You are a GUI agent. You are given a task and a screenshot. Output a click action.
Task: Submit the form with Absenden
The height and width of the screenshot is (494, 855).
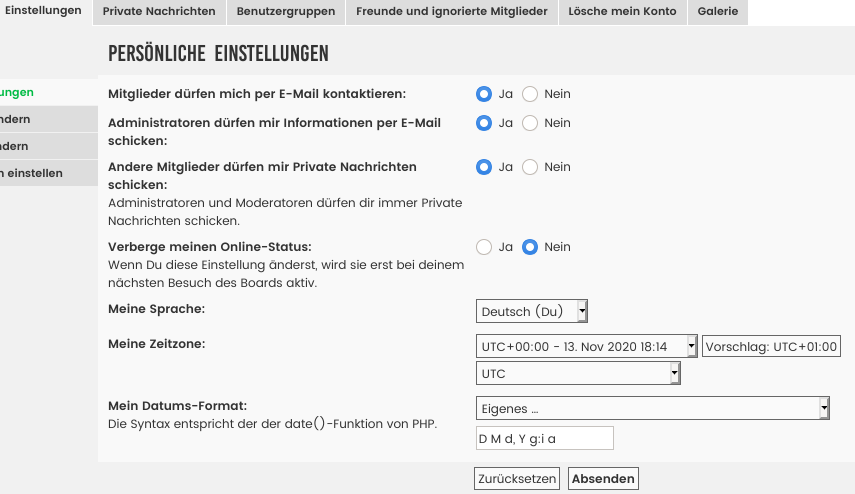tap(603, 479)
